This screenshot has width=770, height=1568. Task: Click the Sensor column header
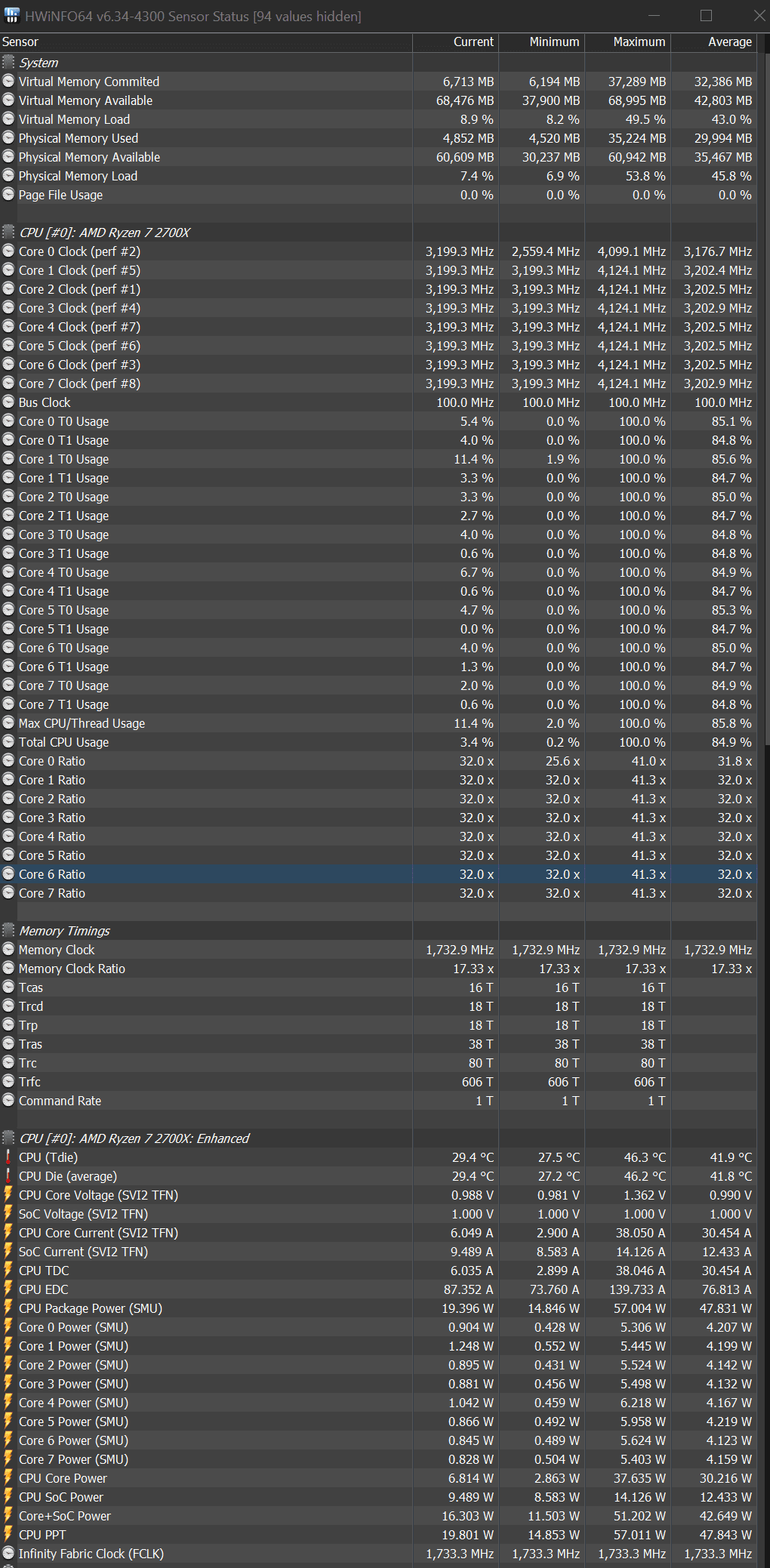206,42
